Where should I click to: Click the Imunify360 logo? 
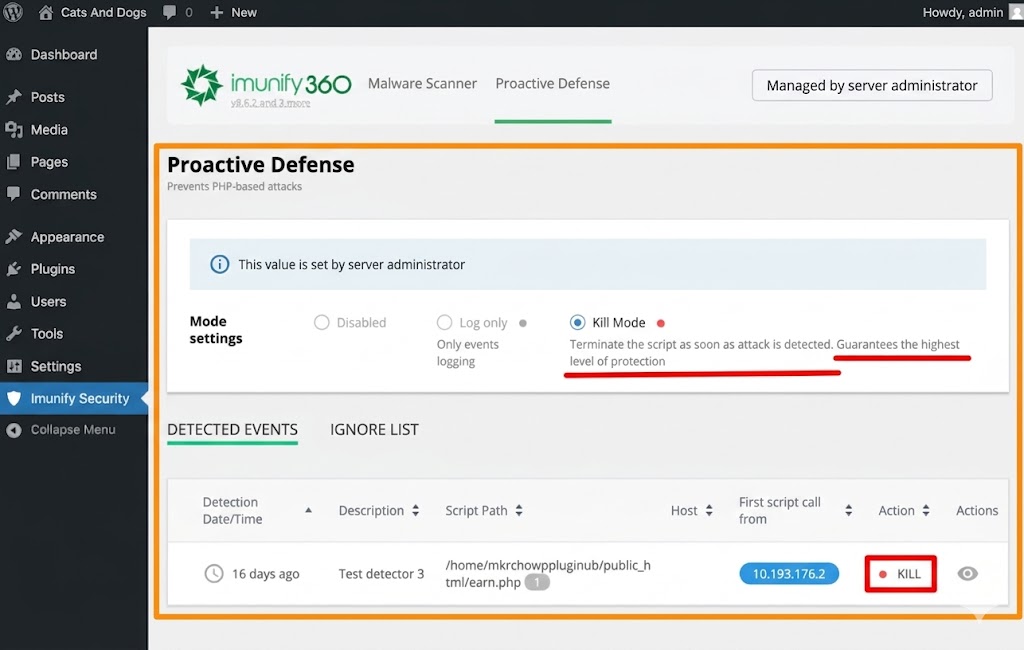click(x=266, y=84)
